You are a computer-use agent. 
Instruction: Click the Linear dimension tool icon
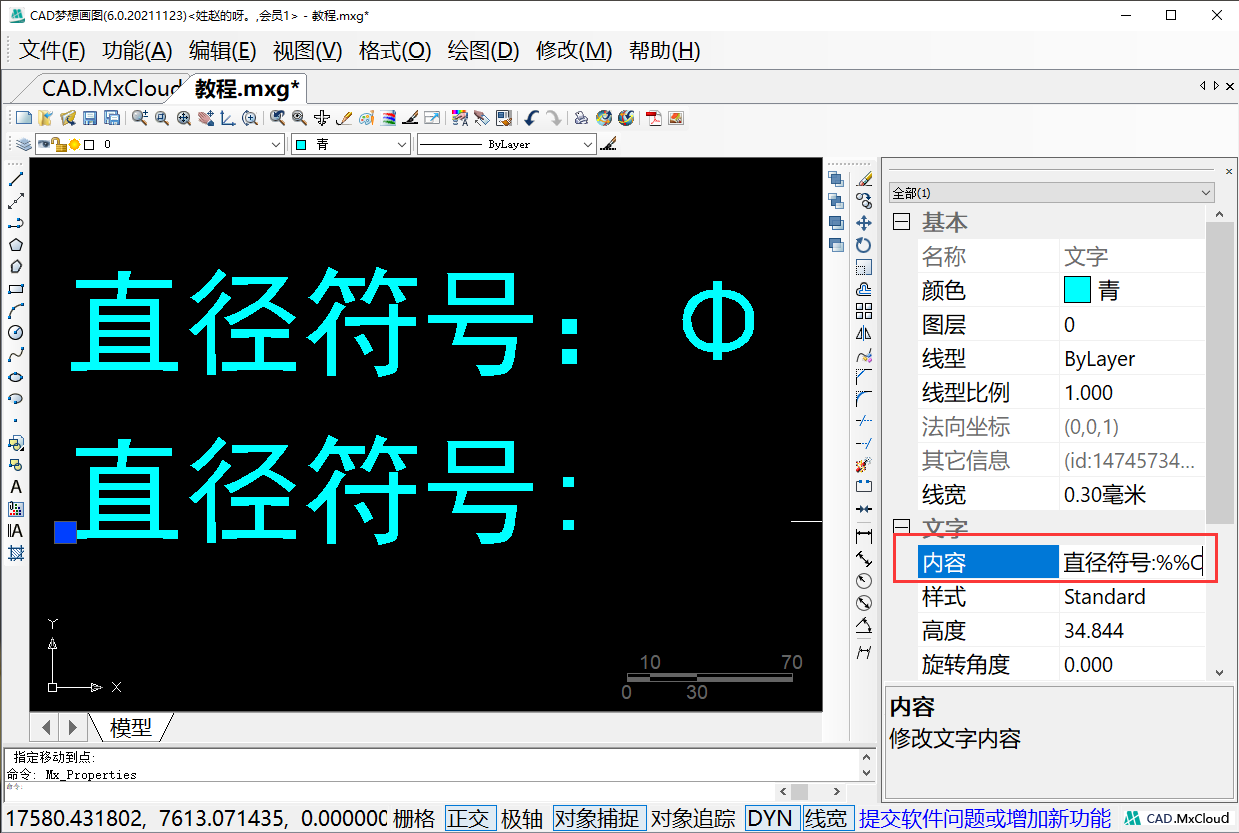tap(864, 537)
